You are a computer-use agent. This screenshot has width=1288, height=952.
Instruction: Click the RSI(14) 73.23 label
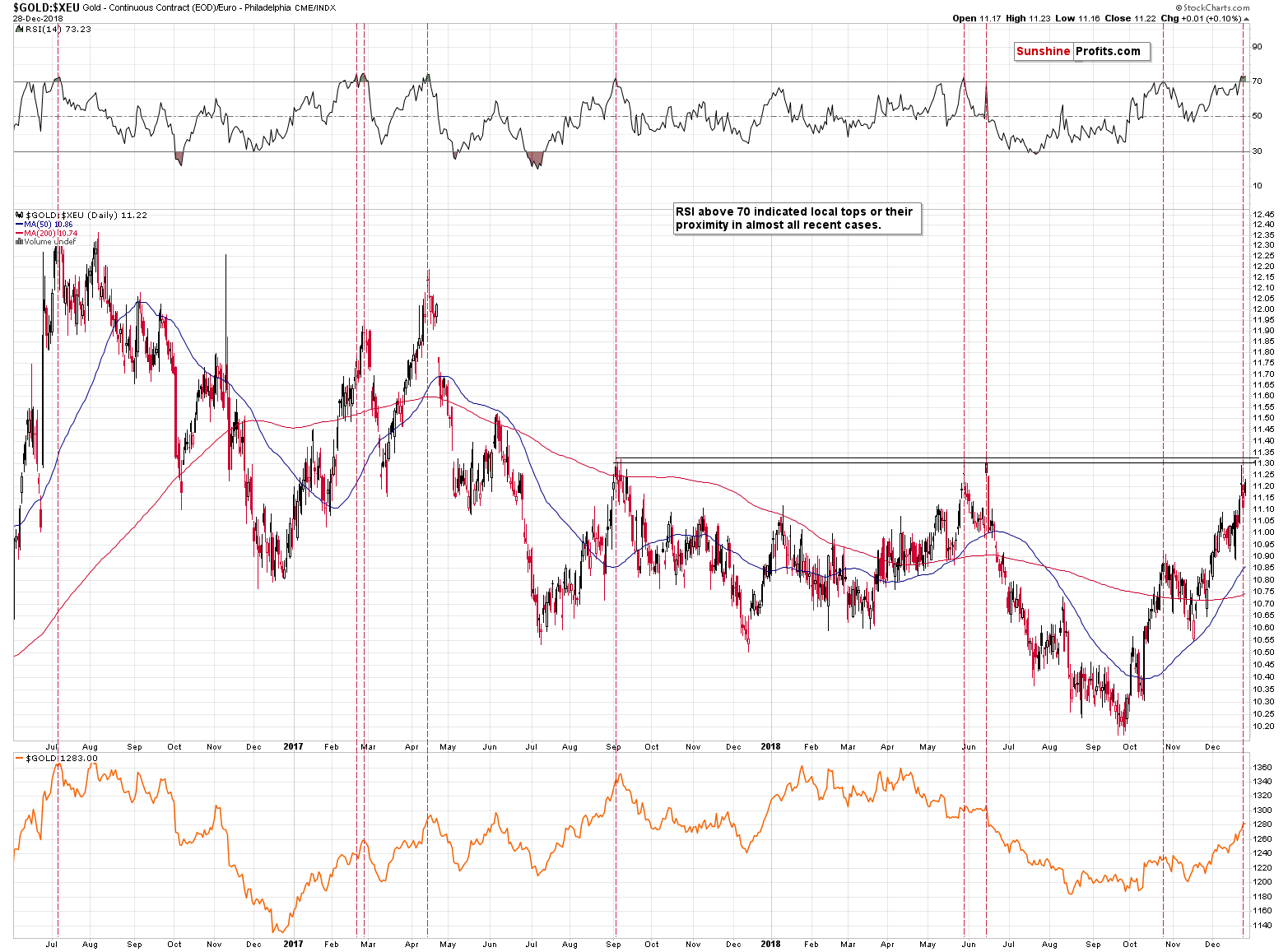58,29
